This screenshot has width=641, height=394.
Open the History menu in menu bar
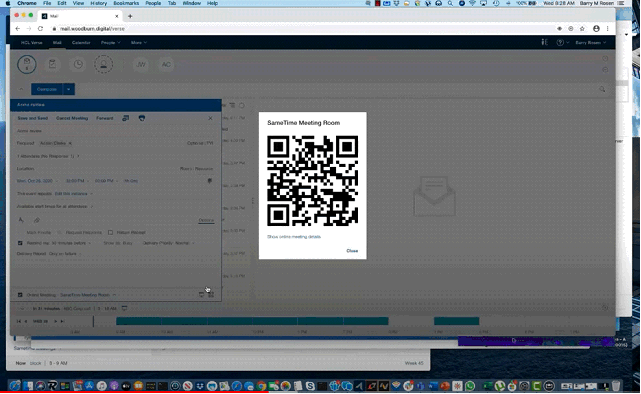[98, 3]
